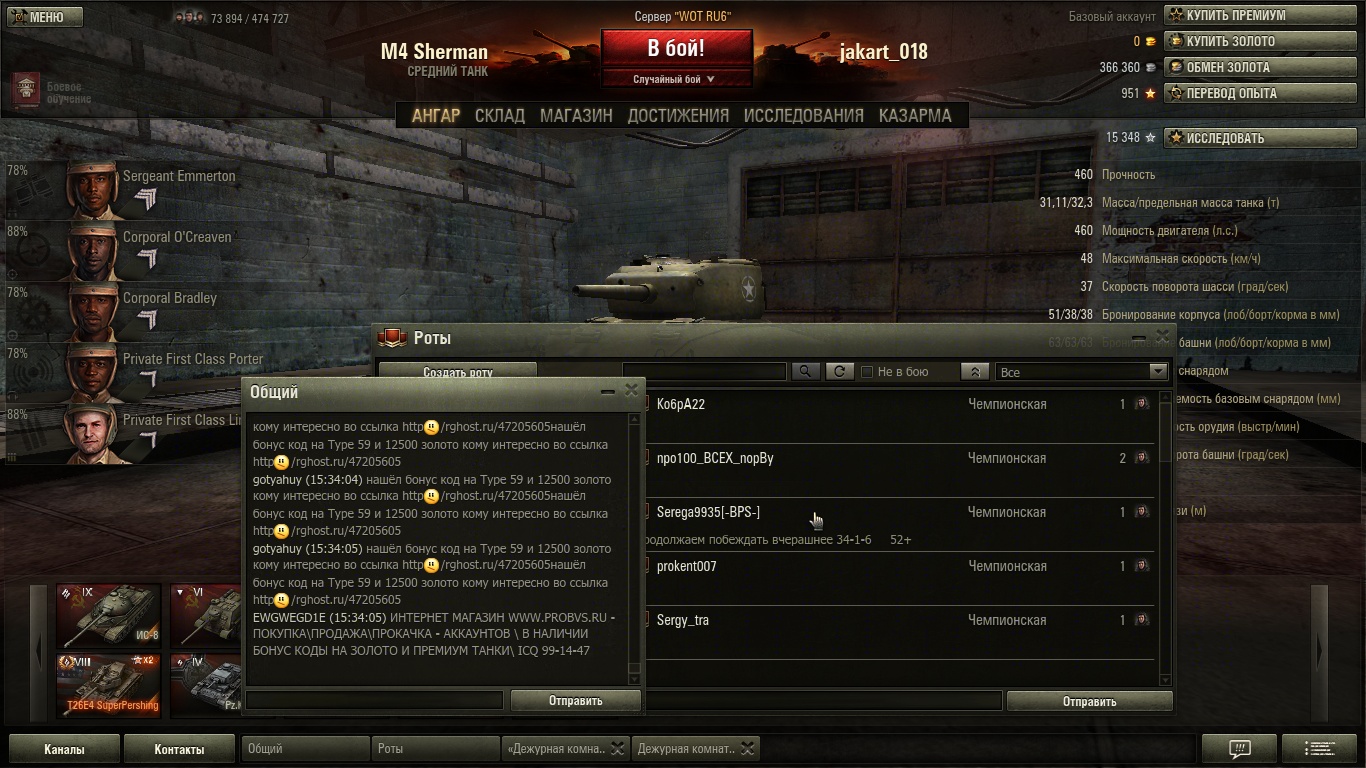Switch to the Исследования tab
The width and height of the screenshot is (1366, 768).
(803, 115)
